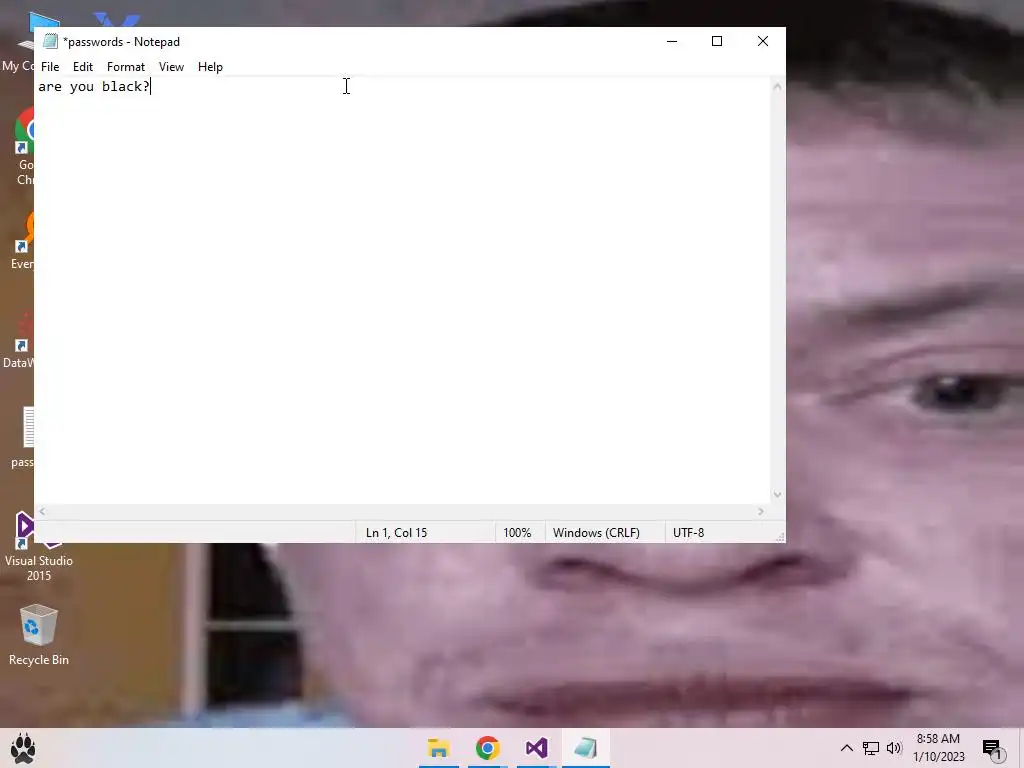The image size is (1024, 768).
Task: Open the volume speaker tray icon
Action: click(x=894, y=748)
